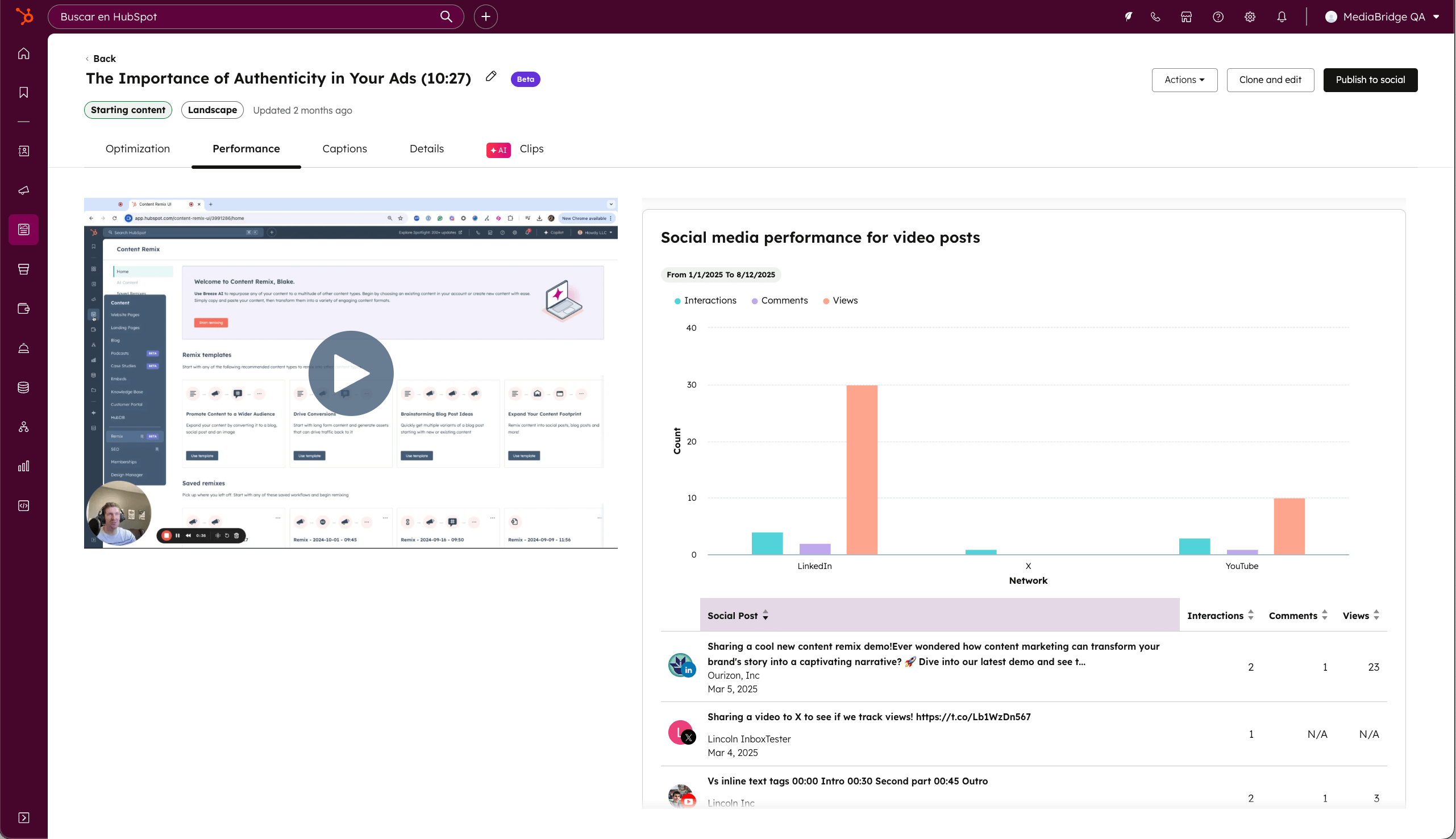This screenshot has width=1456, height=839.
Task: Click the Updated 2 months ago text
Action: 302,110
